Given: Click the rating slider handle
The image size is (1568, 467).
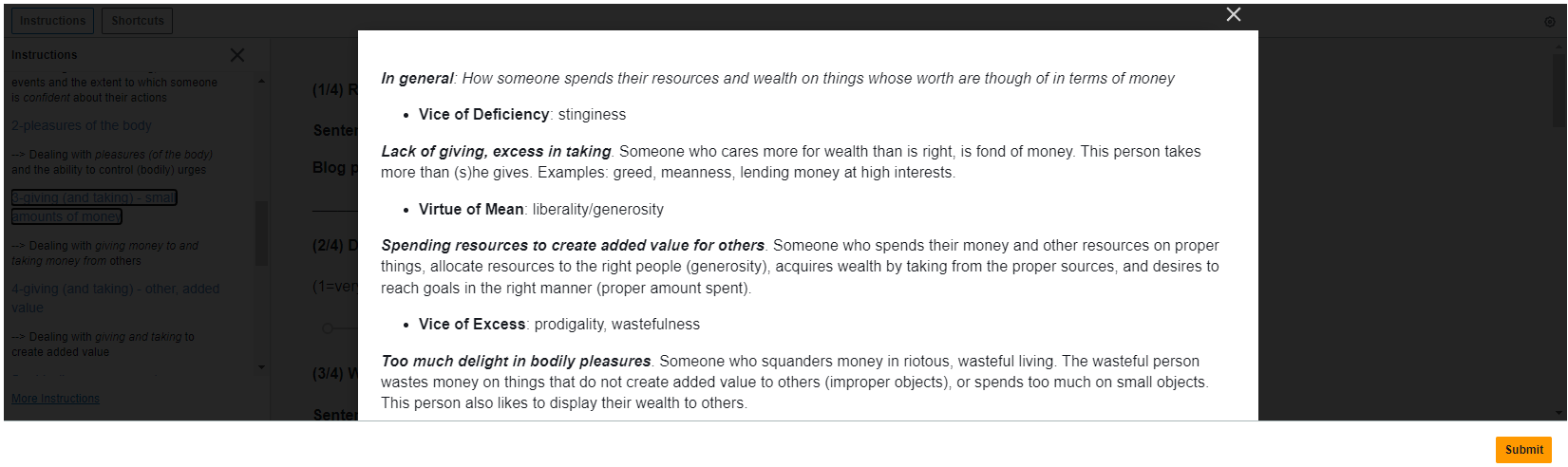Looking at the screenshot, I should tap(327, 328).
